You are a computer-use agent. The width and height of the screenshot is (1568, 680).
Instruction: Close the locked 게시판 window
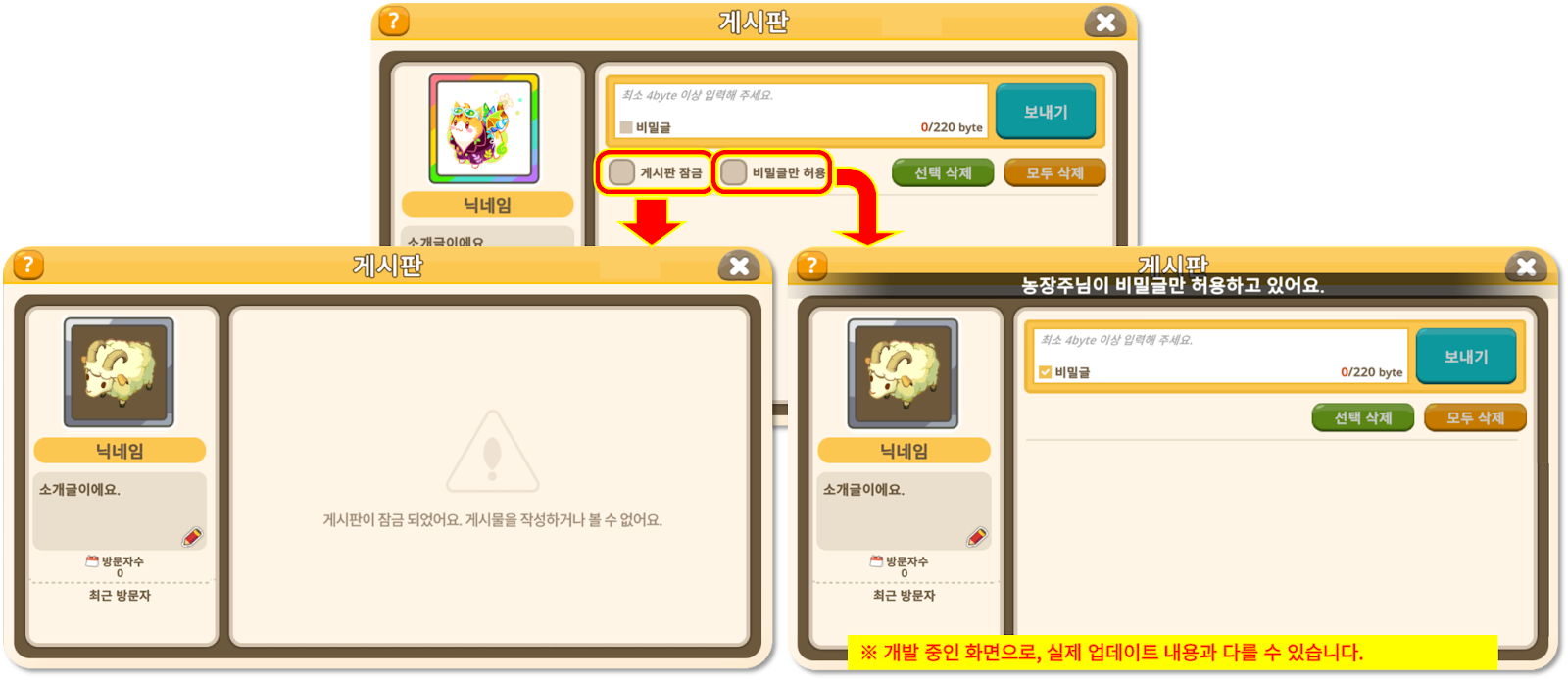click(739, 266)
